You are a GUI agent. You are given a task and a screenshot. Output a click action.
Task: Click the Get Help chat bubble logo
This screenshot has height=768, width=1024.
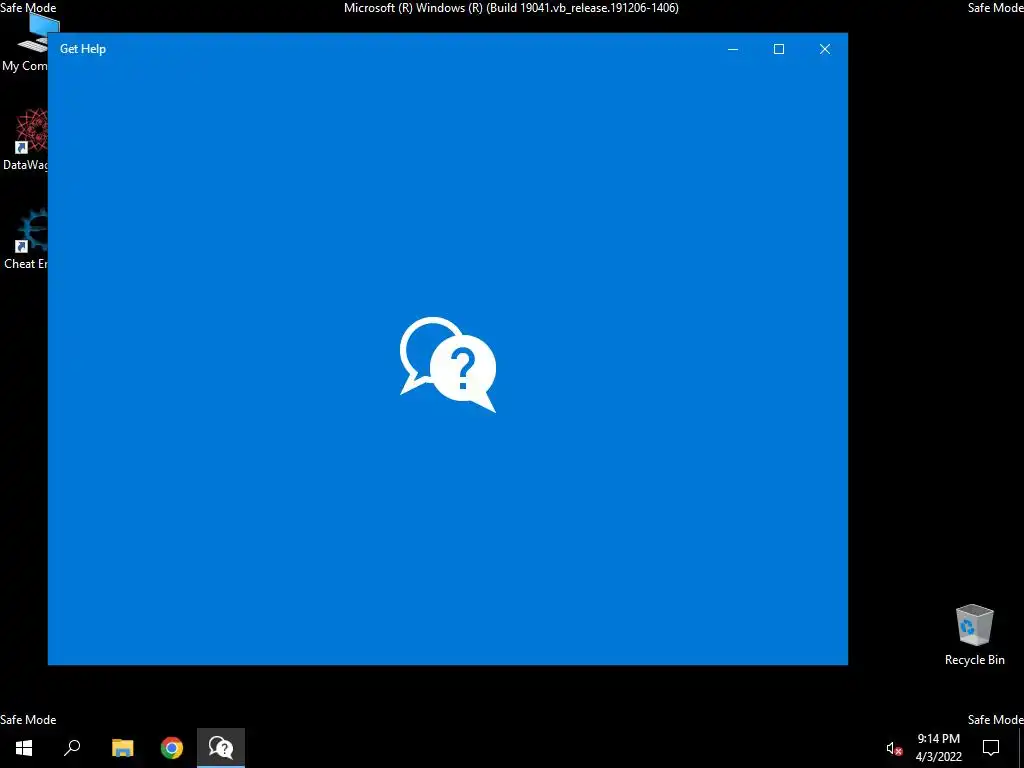click(x=448, y=364)
